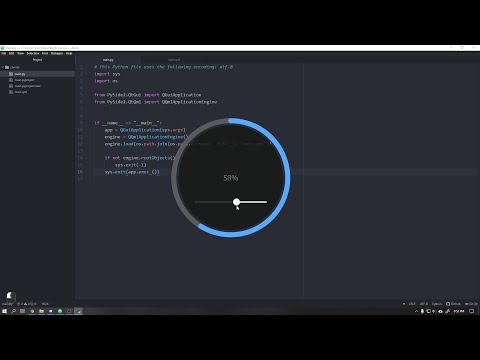Click the main.pyproject.user file icon in tree
This screenshot has height=360, width=480.
(11, 86)
